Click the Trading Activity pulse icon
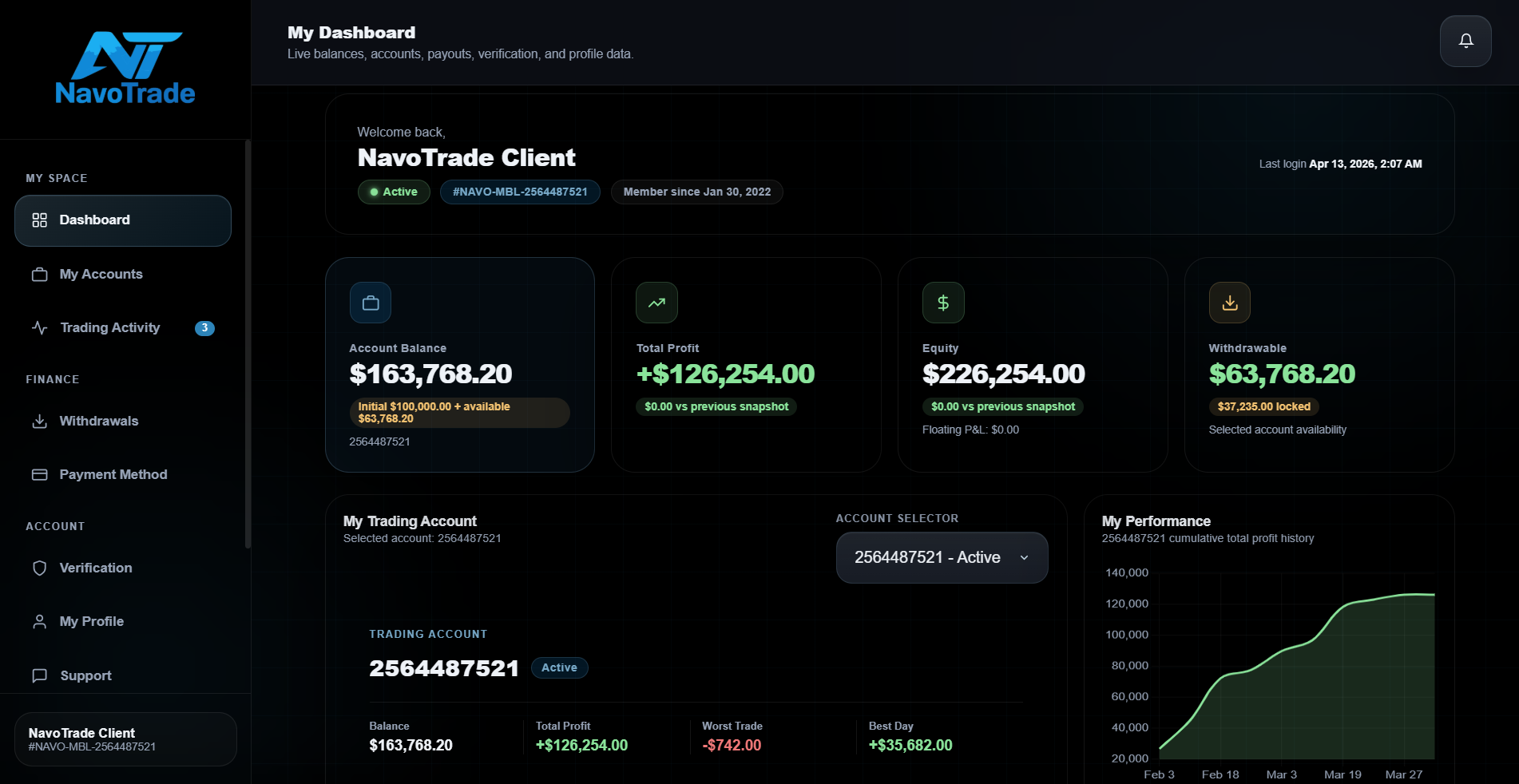Screen dimensions: 1519x784 pos(39,328)
